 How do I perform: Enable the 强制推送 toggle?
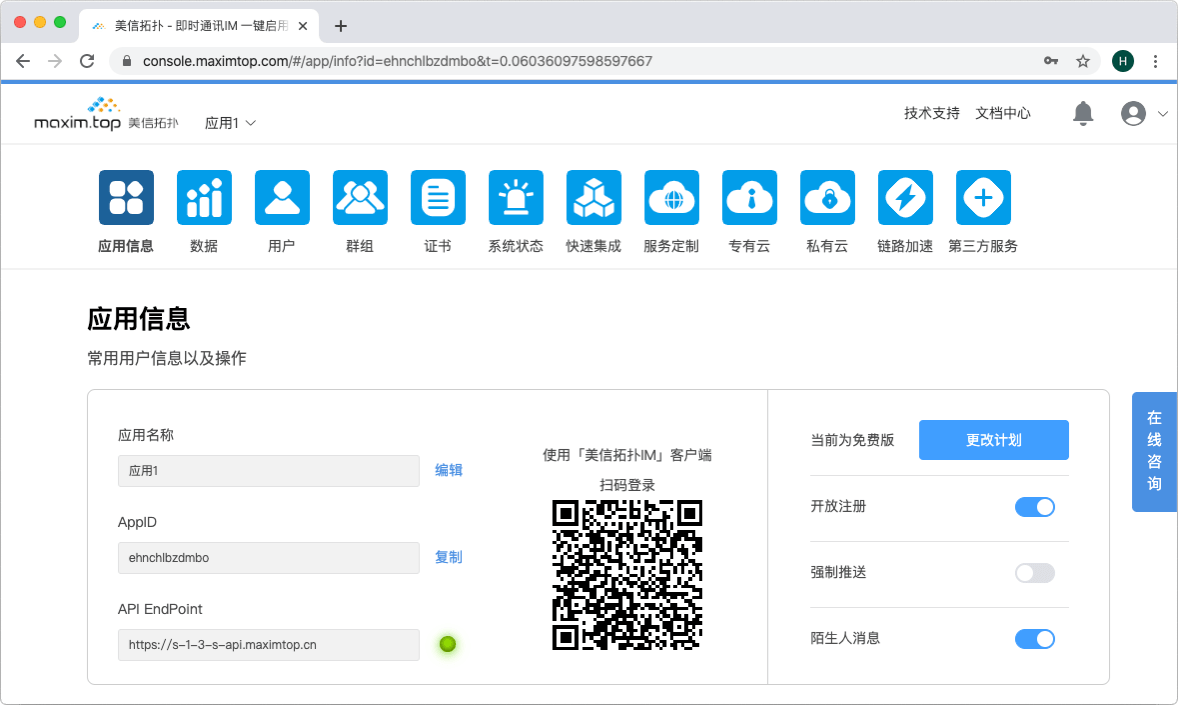(x=1034, y=573)
